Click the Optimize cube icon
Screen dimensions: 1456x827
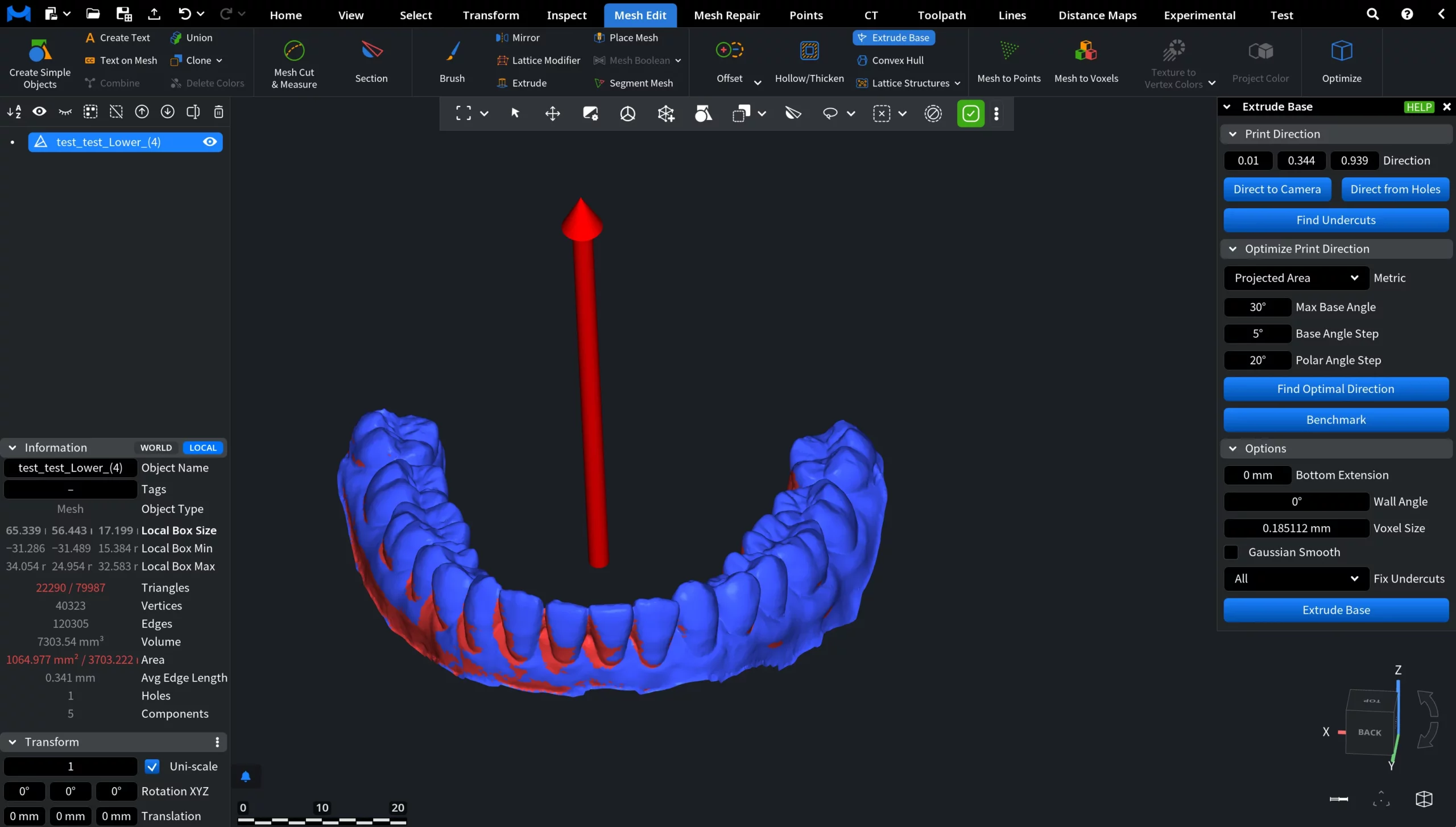1341,51
